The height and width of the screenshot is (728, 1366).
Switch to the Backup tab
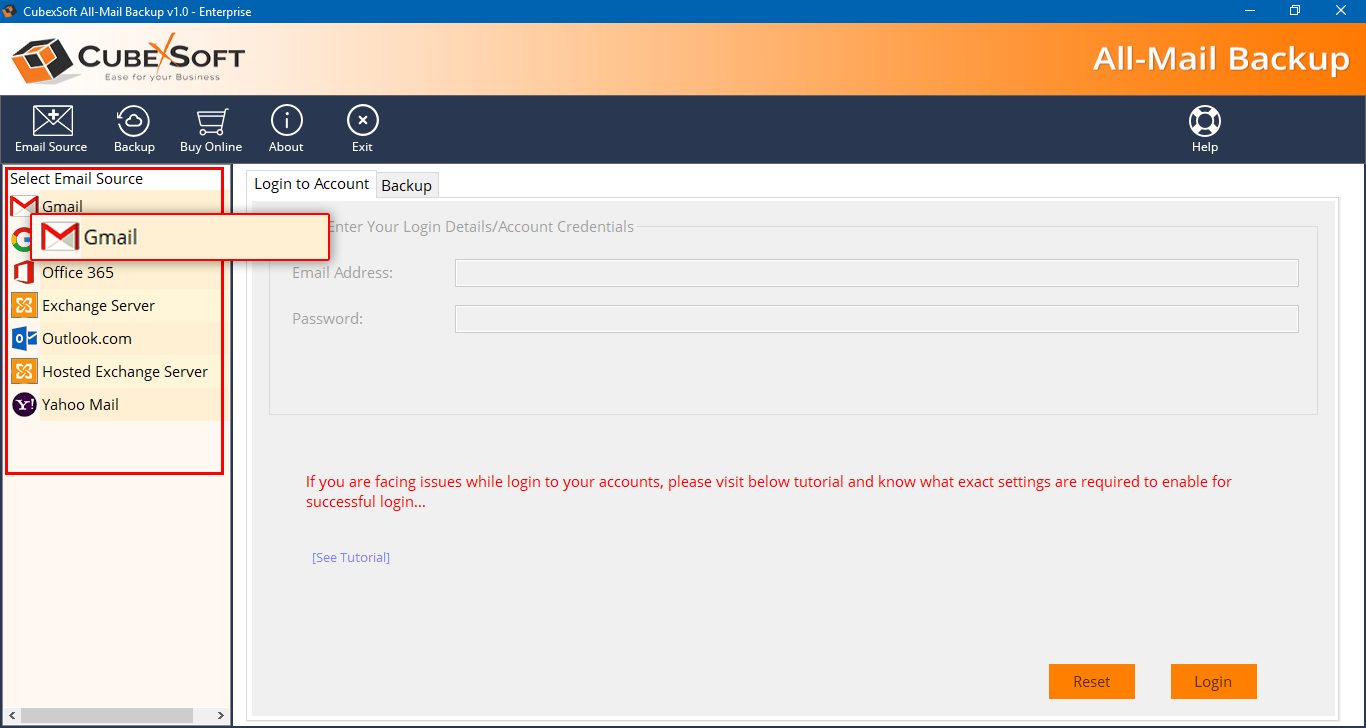pyautogui.click(x=407, y=184)
